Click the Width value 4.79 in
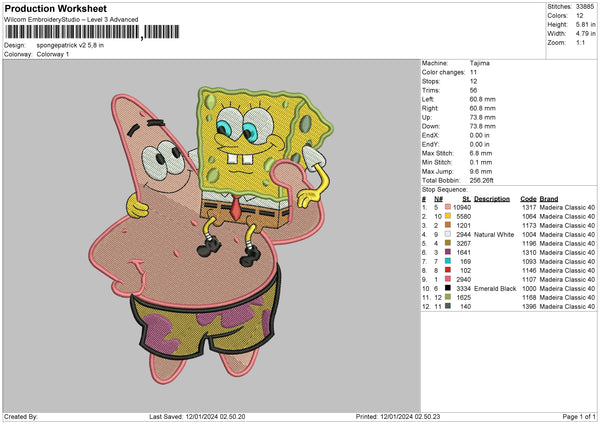 click(585, 34)
